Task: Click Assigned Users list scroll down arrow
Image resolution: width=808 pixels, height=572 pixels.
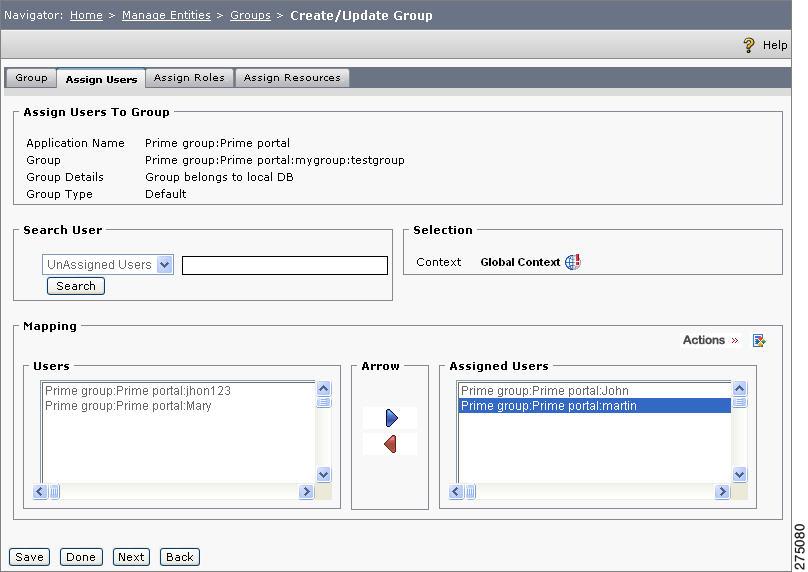Action: tap(739, 474)
